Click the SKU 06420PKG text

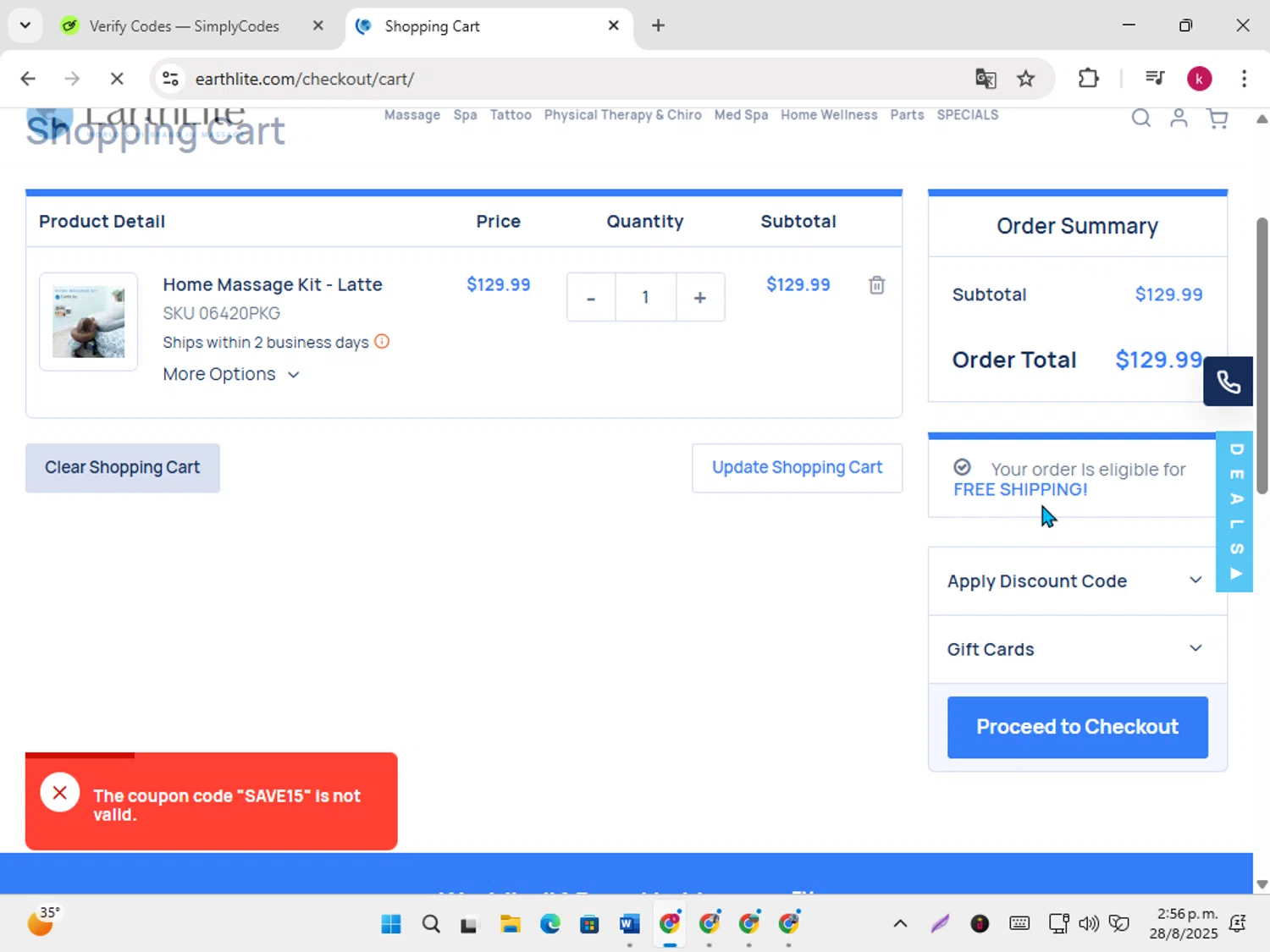pyautogui.click(x=222, y=313)
